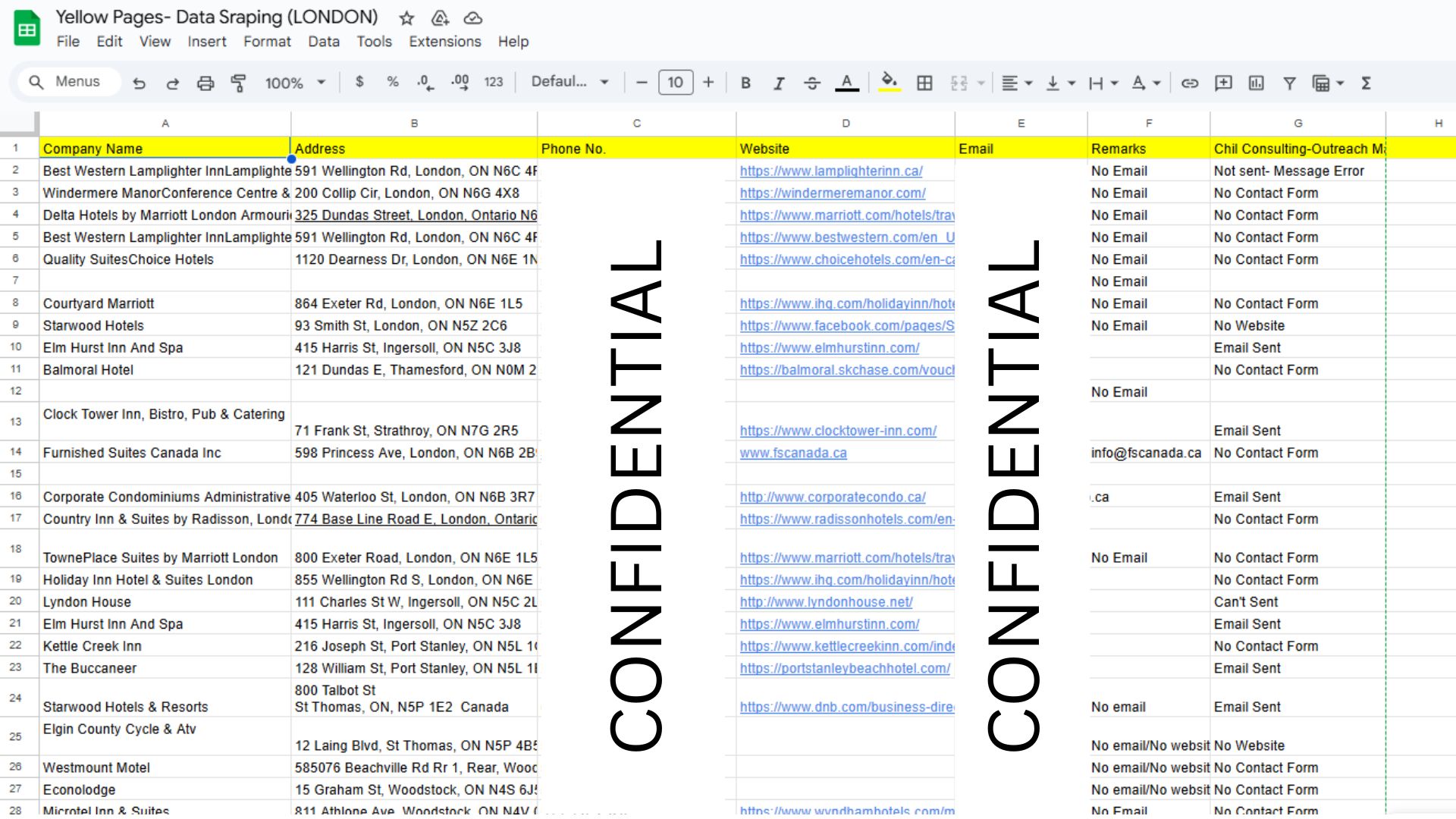This screenshot has width=1456, height=819.
Task: Click the Borders icon in toolbar
Action: pos(924,83)
